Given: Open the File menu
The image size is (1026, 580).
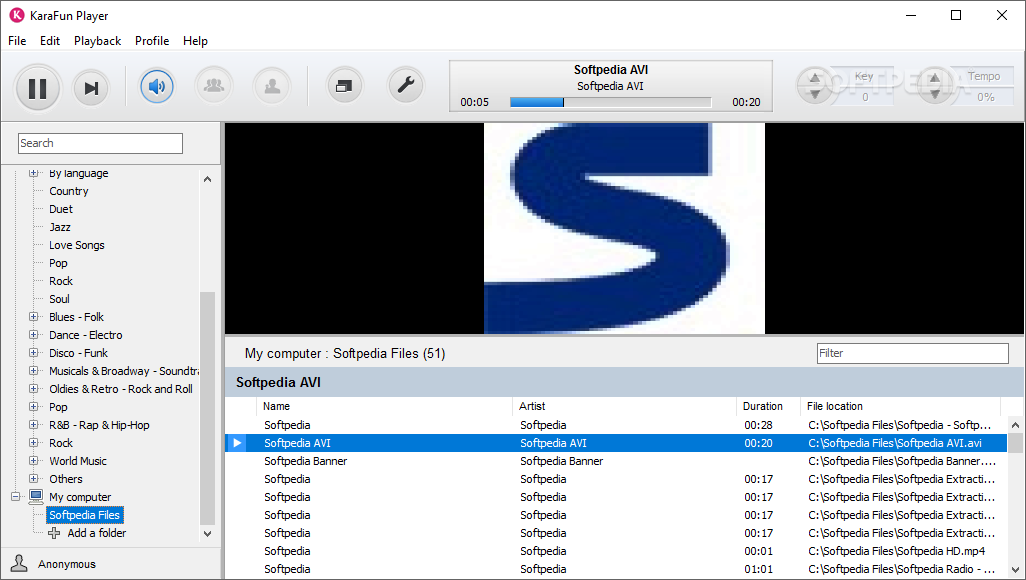Looking at the screenshot, I should (17, 41).
